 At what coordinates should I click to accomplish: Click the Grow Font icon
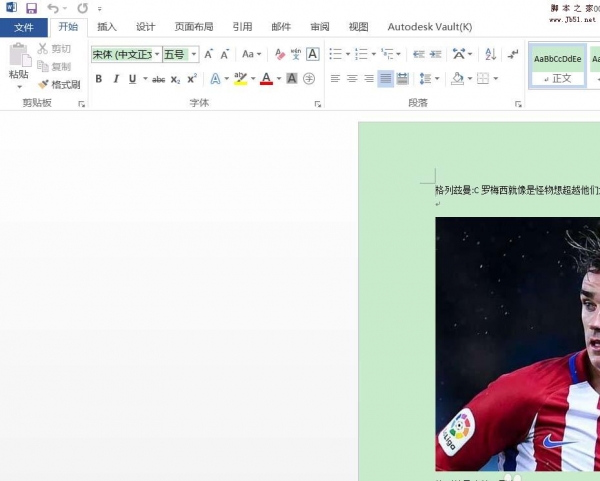(210, 54)
